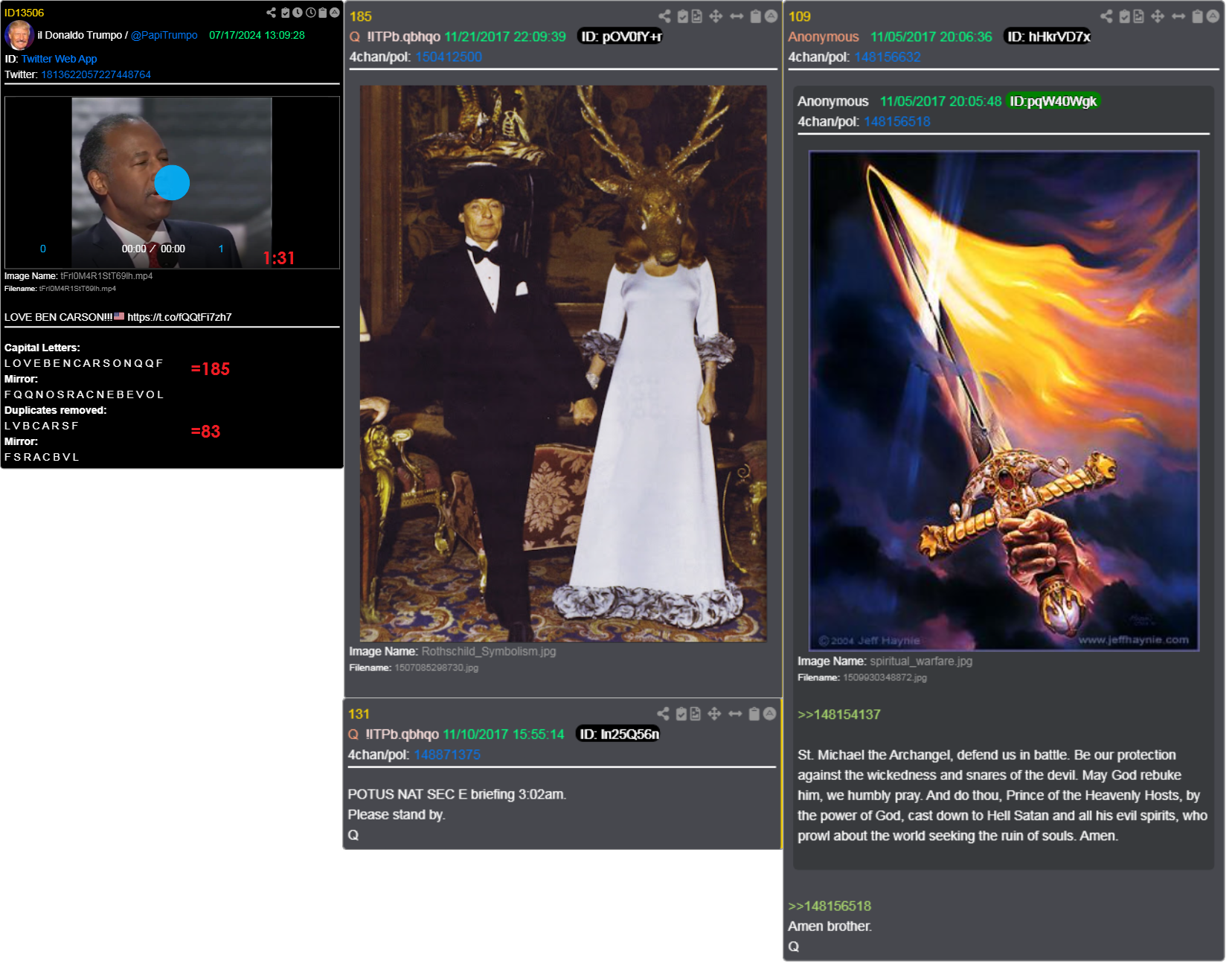Click outlined clock icon on post ID13506
1232x969 pixels.
pos(310,13)
